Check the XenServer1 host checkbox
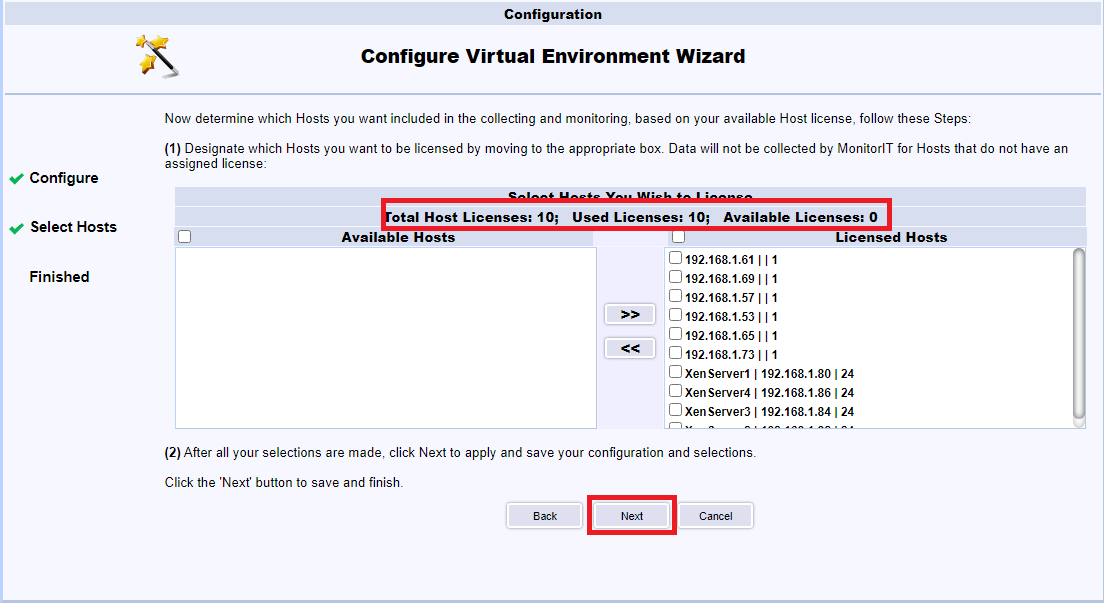 pyautogui.click(x=676, y=372)
